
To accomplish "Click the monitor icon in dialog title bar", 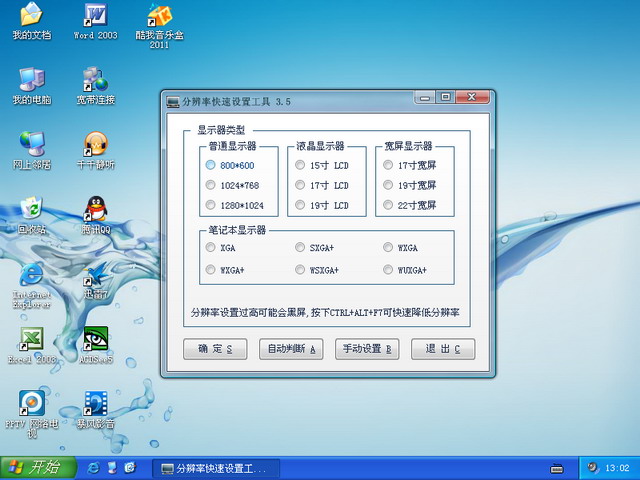I will tap(173, 102).
